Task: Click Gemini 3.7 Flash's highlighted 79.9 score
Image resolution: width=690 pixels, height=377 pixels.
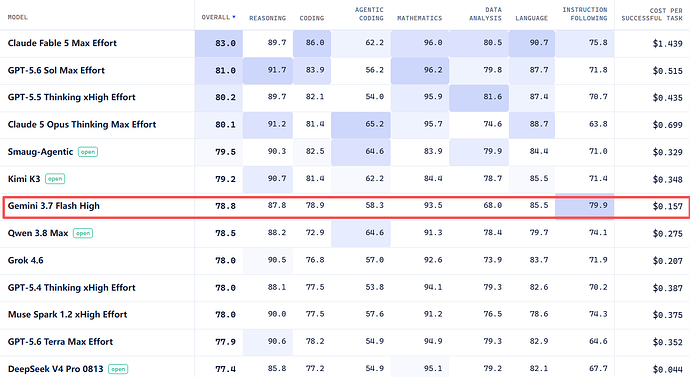Action: (x=584, y=205)
